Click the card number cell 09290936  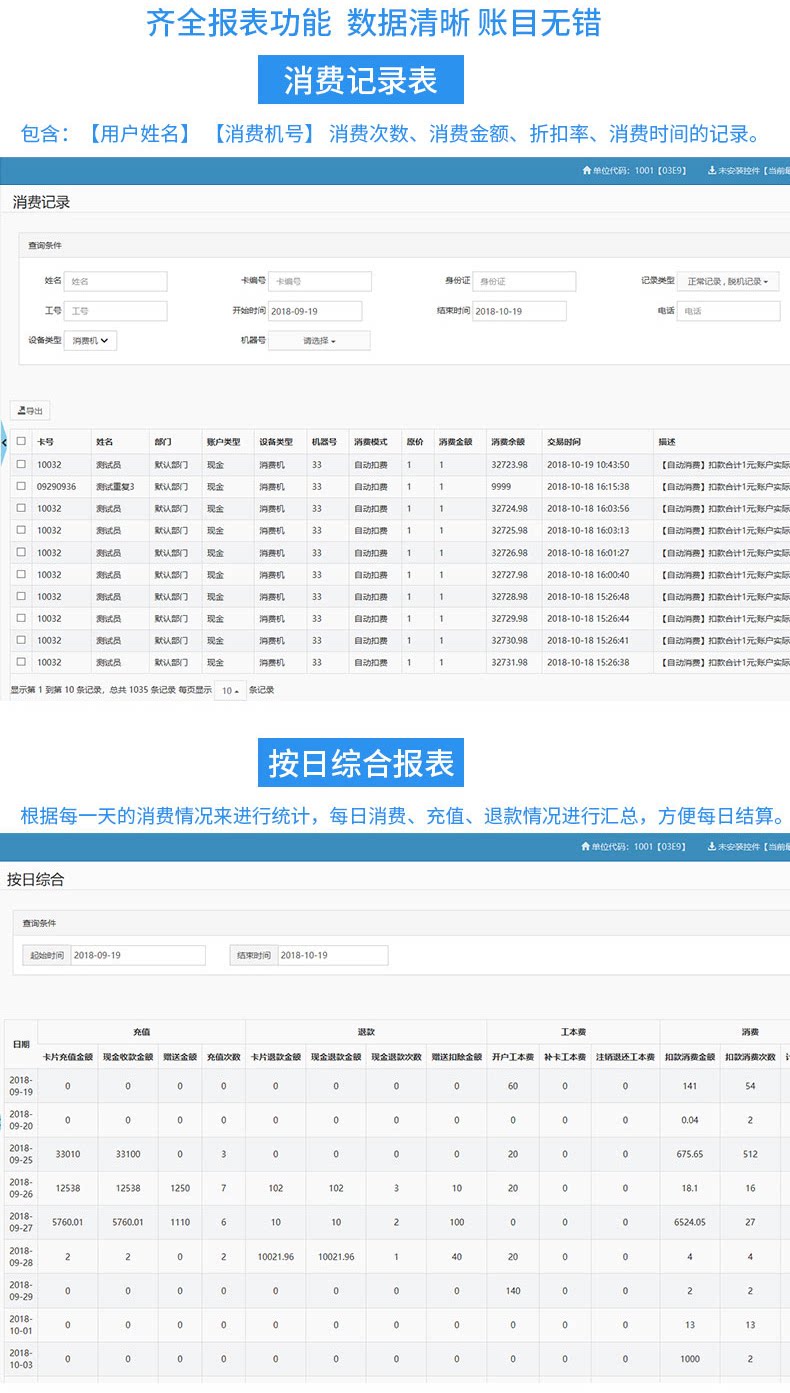pos(57,486)
